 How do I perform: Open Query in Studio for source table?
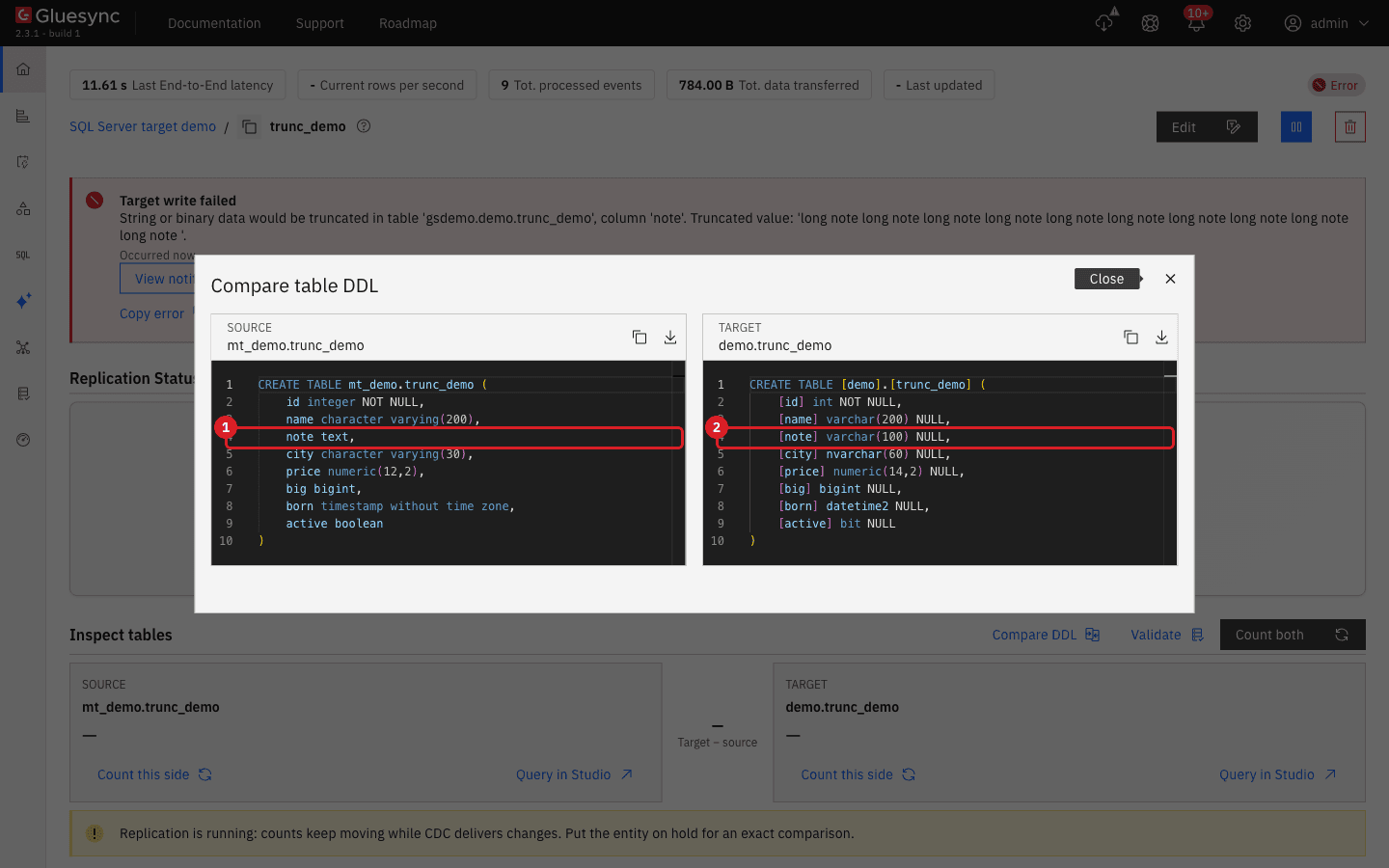pos(574,774)
